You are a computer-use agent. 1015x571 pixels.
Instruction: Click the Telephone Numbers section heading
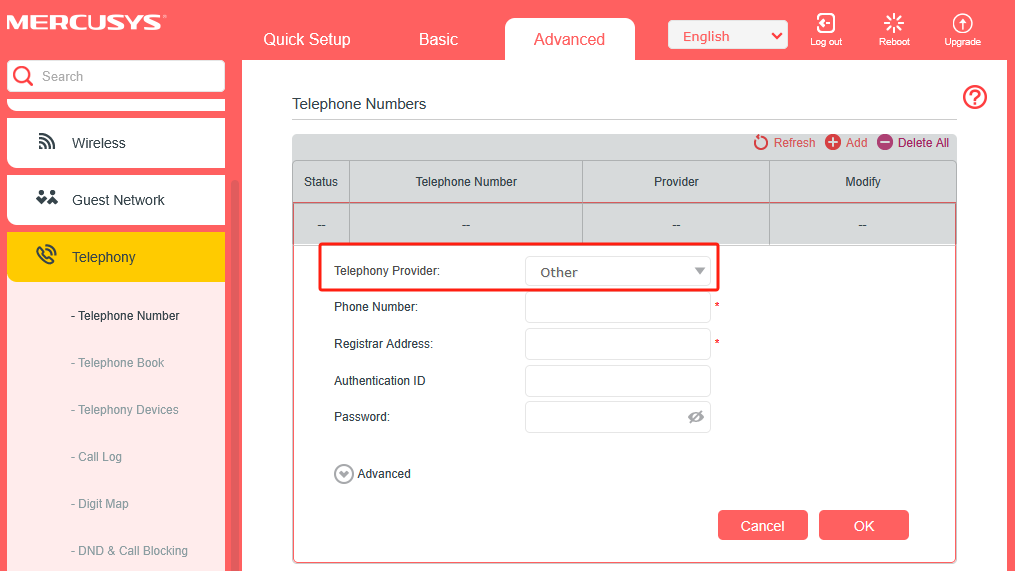359,104
